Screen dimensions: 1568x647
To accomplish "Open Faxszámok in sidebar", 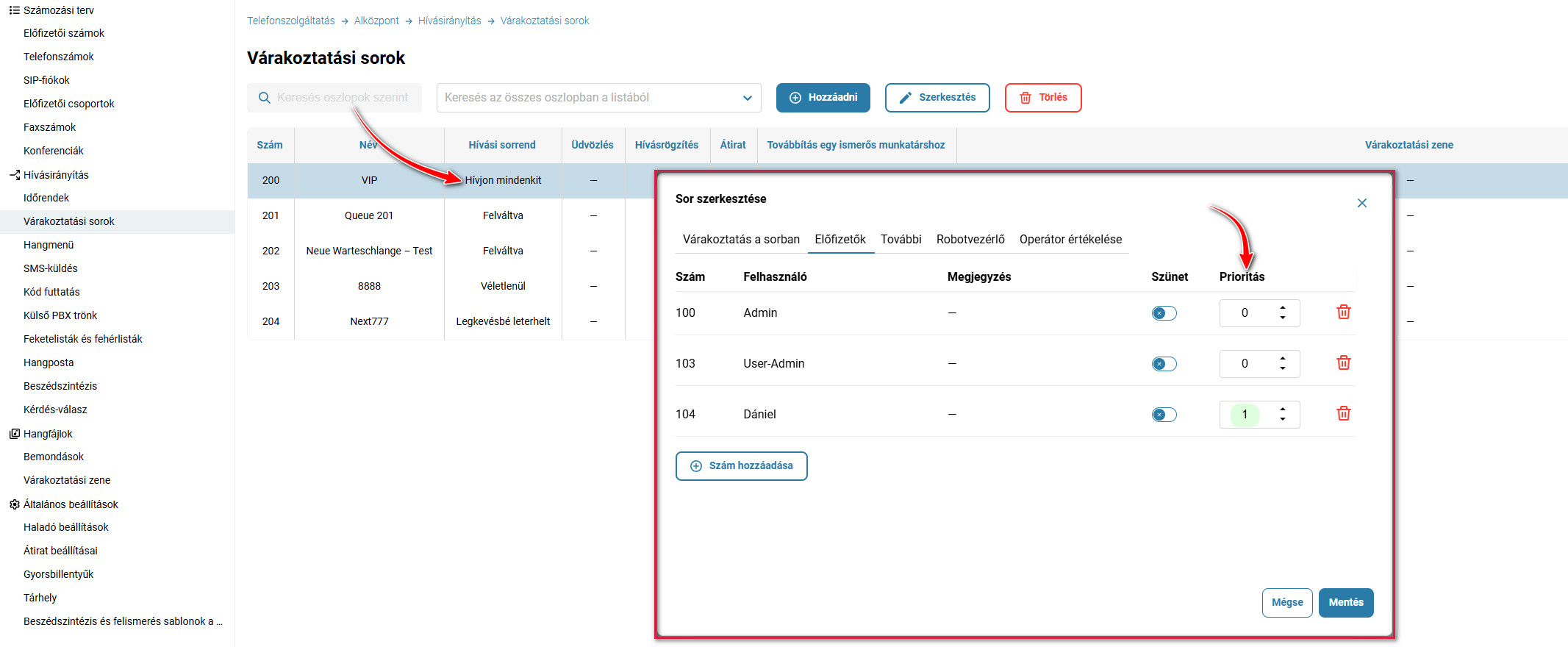I will pyautogui.click(x=50, y=127).
